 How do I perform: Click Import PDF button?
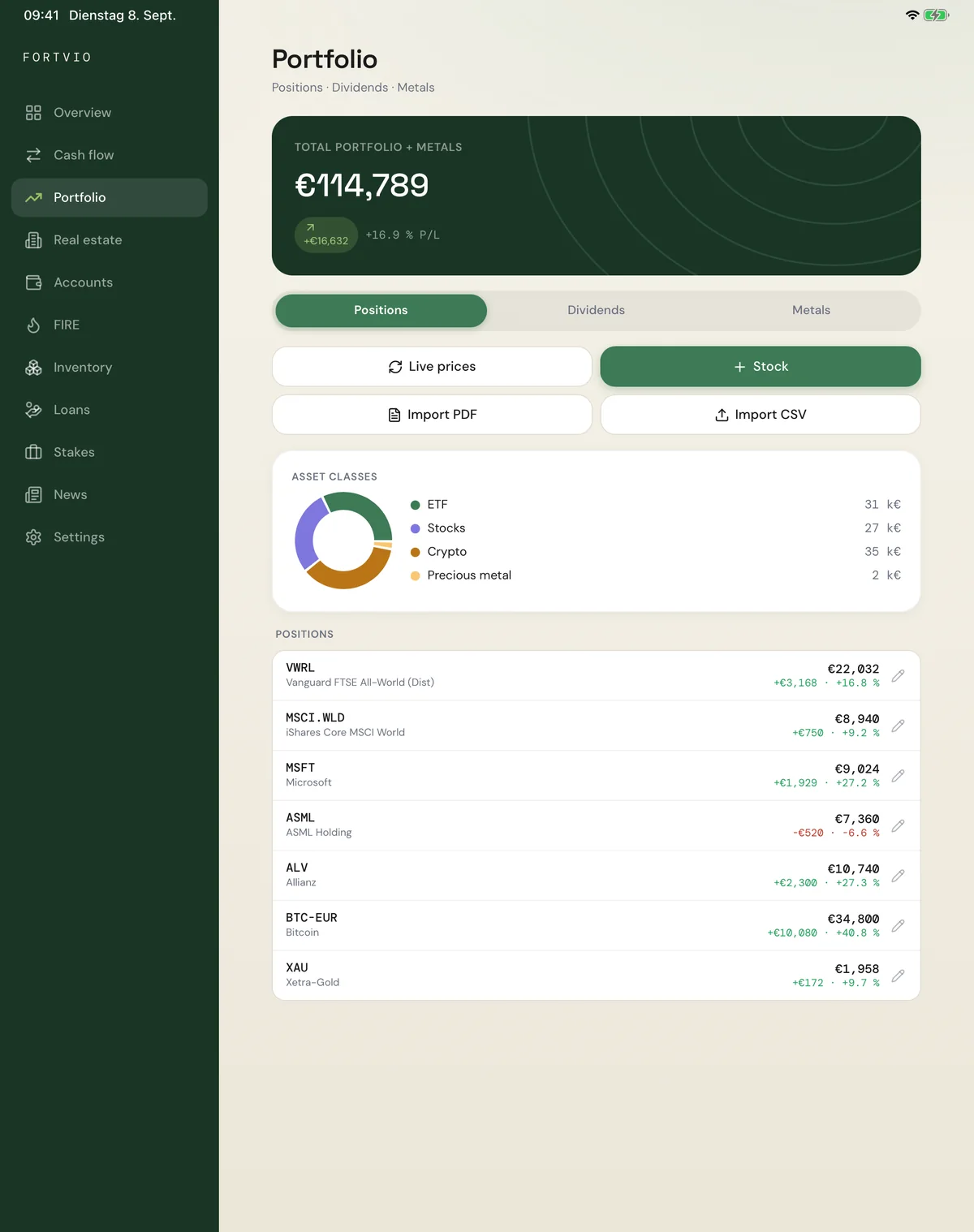pyautogui.click(x=432, y=415)
